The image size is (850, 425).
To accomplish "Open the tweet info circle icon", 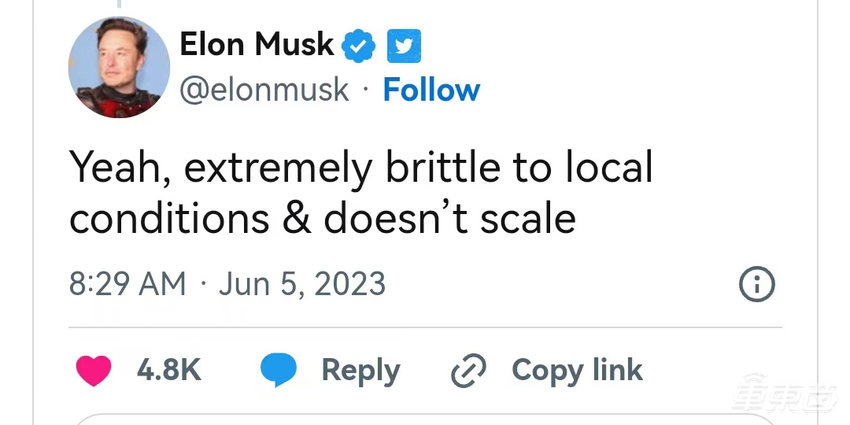I will (x=756, y=285).
